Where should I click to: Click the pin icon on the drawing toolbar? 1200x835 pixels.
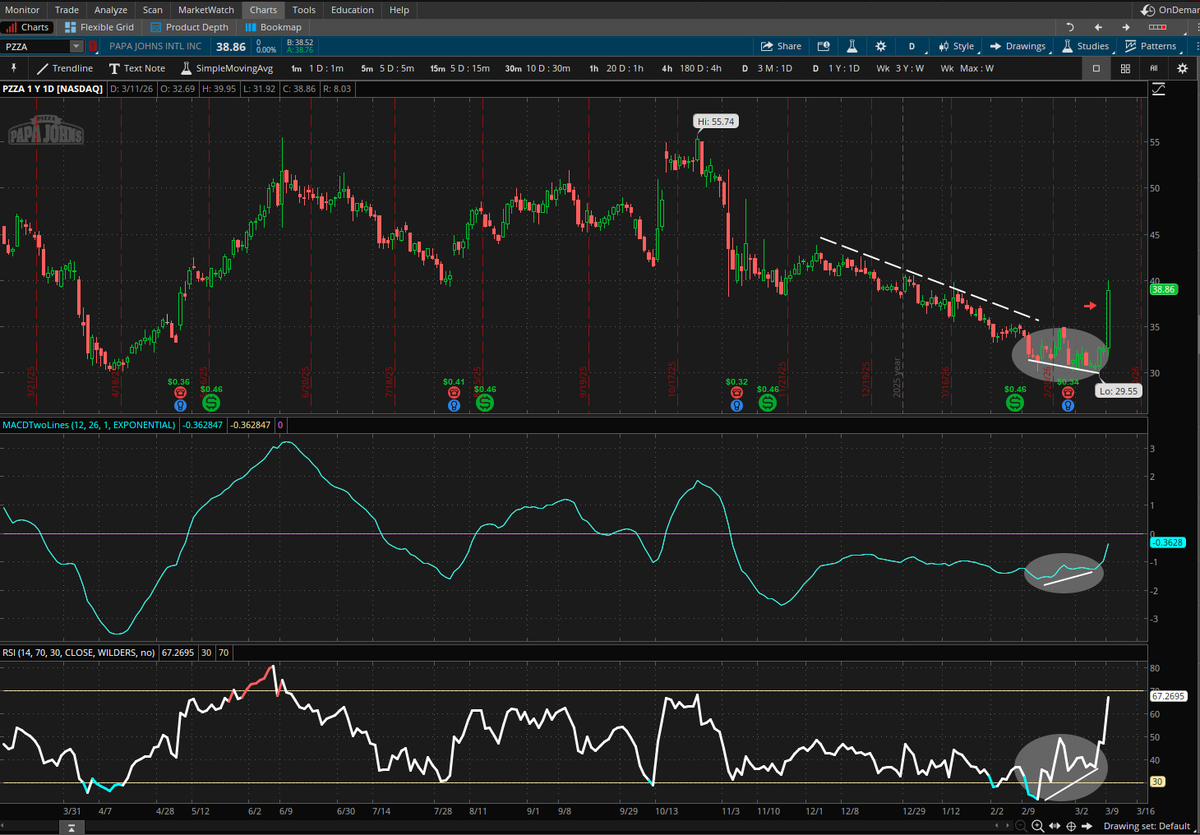click(13, 68)
